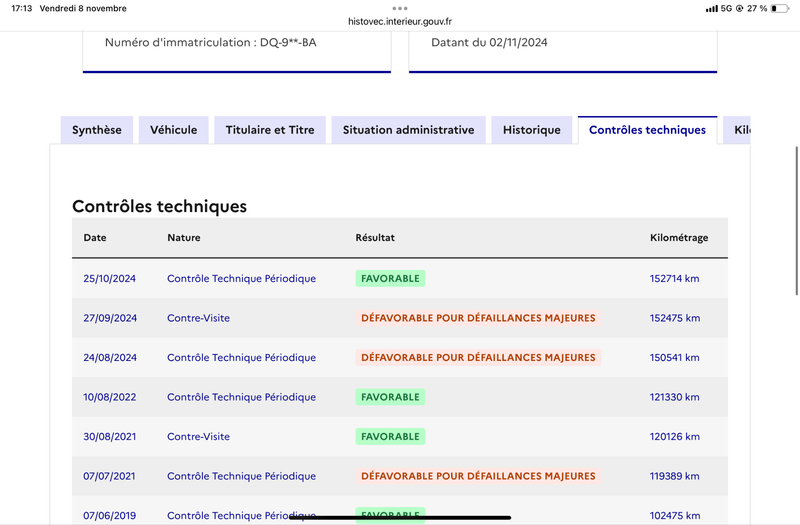The image size is (800, 525).
Task: Click Contre-Visite in the 30/08/2021 row
Action: pos(198,437)
